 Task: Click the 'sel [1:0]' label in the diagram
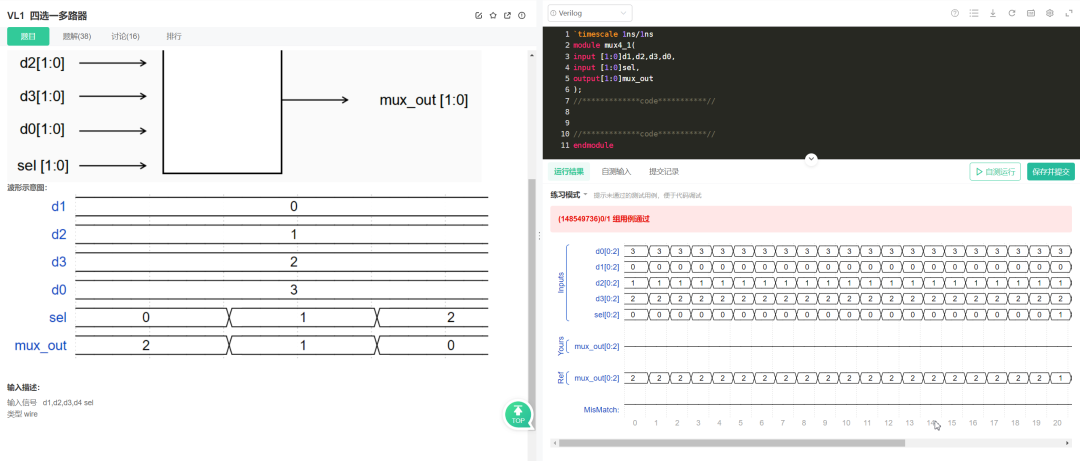point(43,165)
